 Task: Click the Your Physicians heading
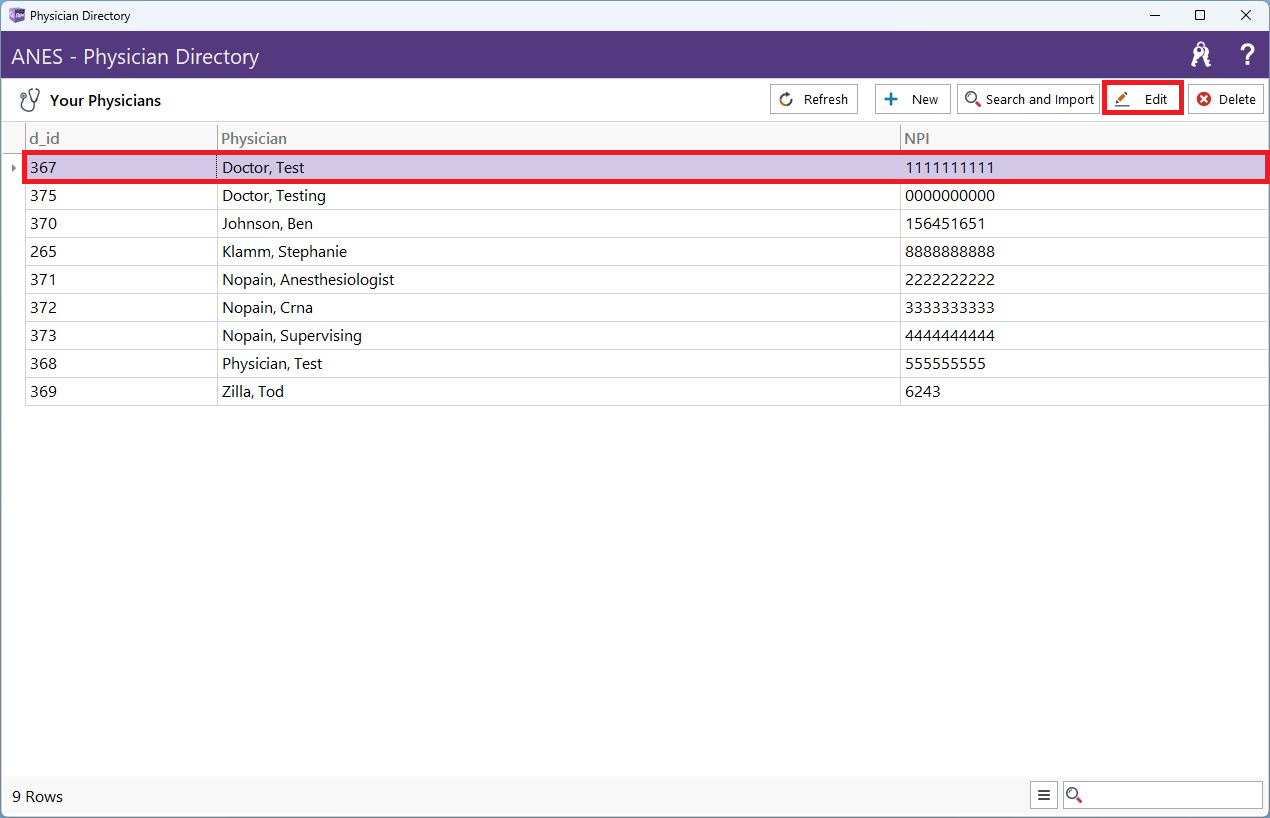105,101
